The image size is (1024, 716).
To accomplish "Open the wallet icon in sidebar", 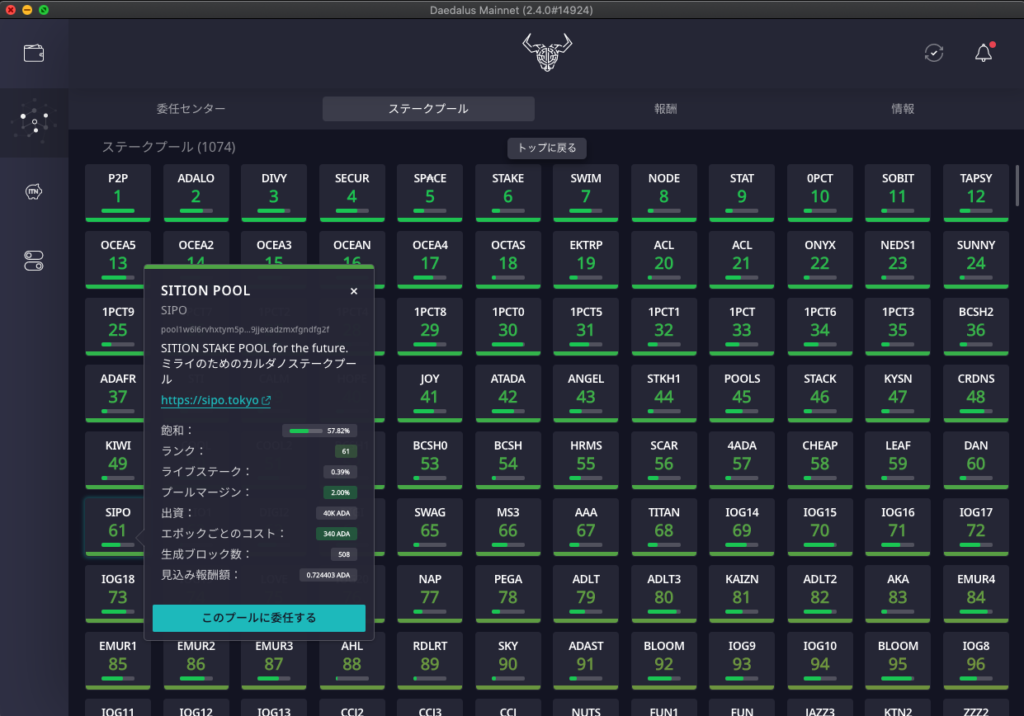I will pos(34,53).
